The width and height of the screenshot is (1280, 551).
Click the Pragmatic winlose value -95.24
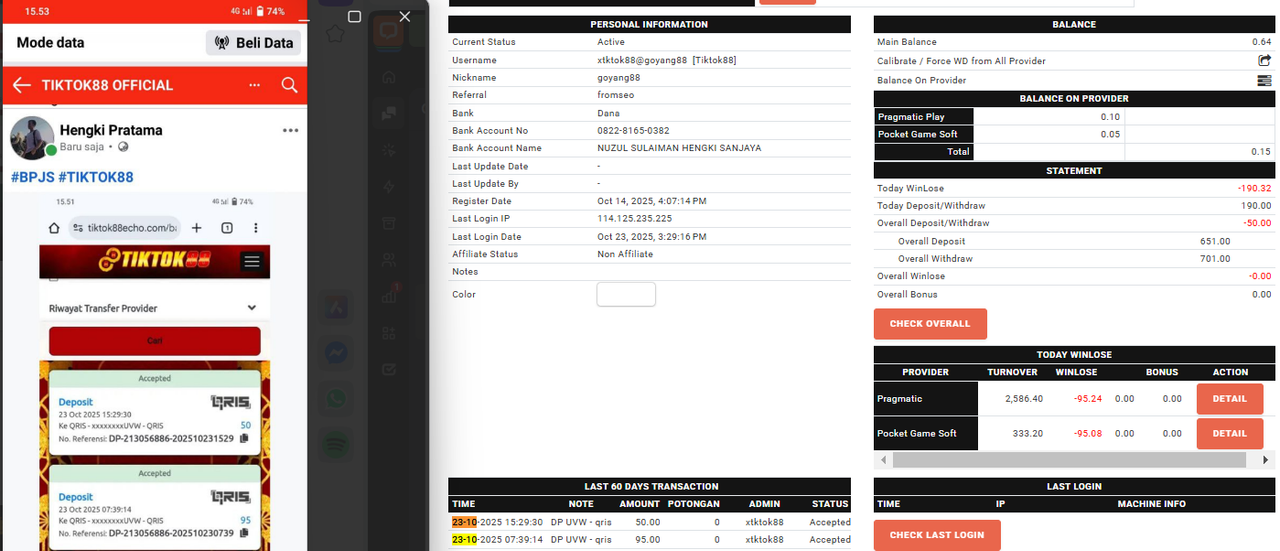(x=1088, y=399)
